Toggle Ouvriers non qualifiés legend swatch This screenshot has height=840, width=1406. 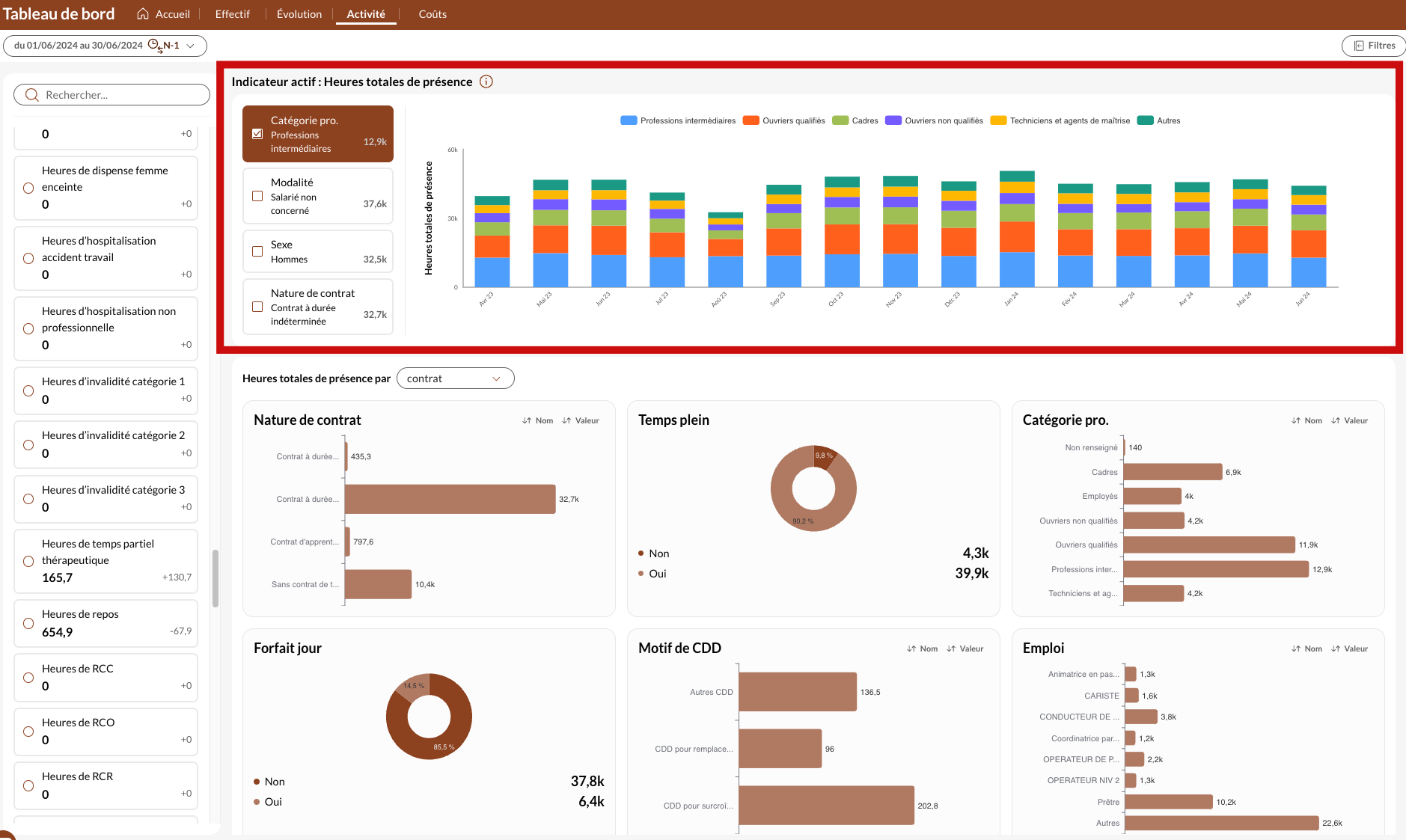coord(893,120)
